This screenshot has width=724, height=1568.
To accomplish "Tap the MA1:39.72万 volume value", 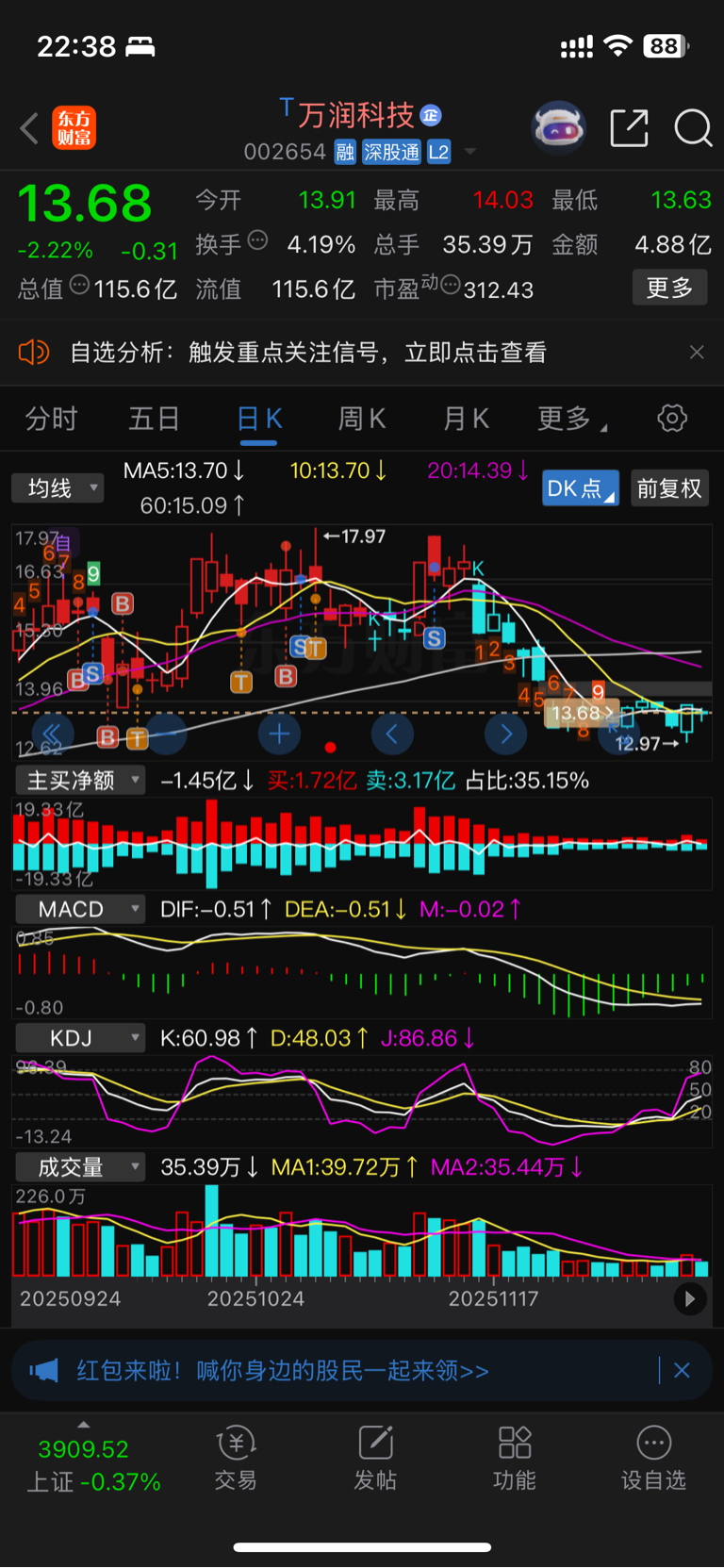I will 345,1167.
